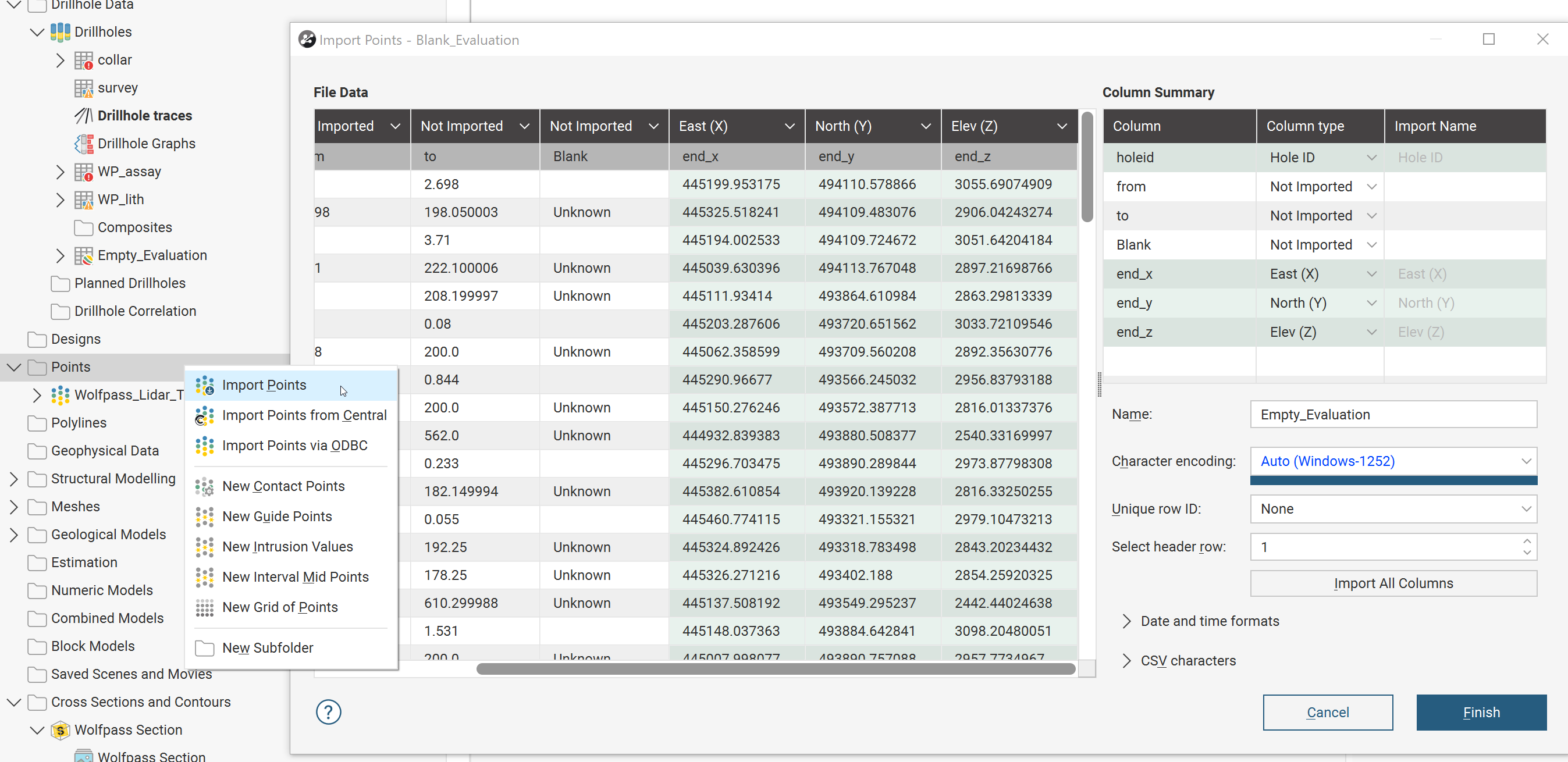Viewport: 1568px width, 762px height.
Task: Click the Wolfpass_Lidar points icon
Action: [x=61, y=395]
